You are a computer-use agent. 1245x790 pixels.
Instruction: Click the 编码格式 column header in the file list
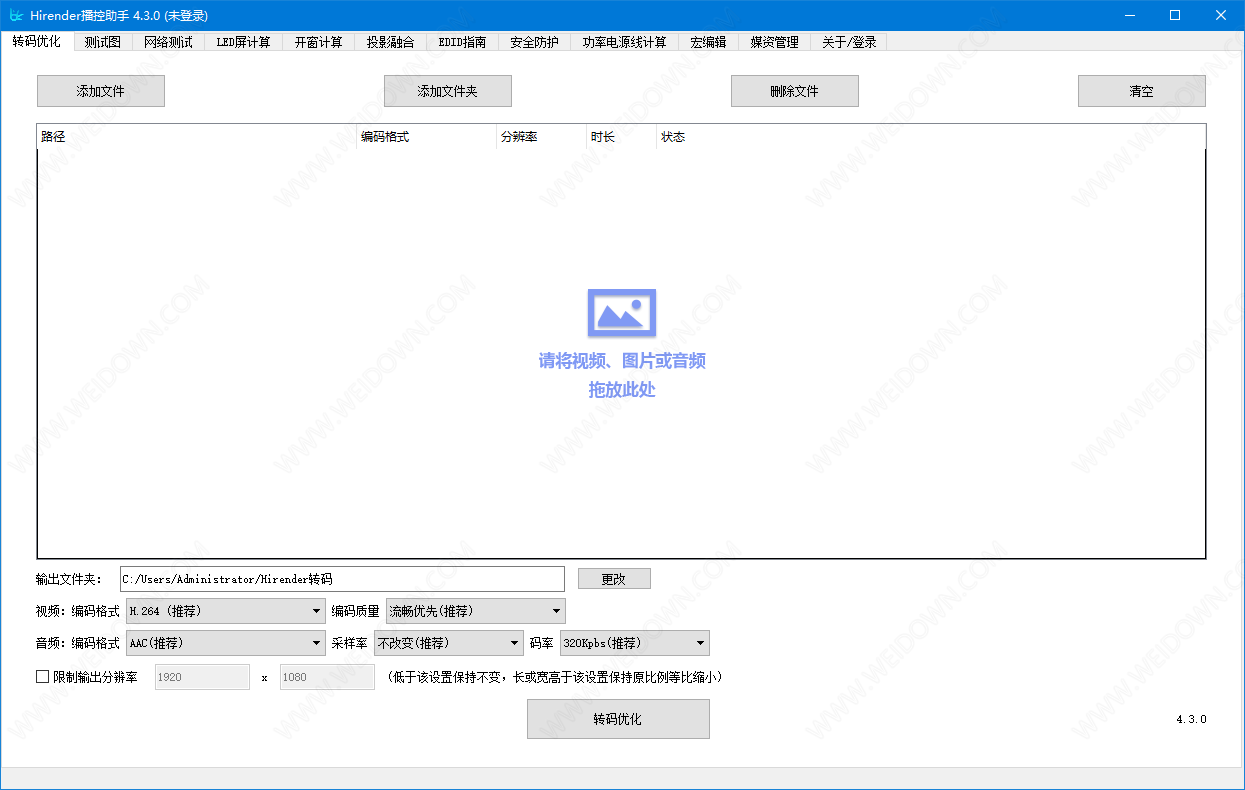click(x=427, y=137)
